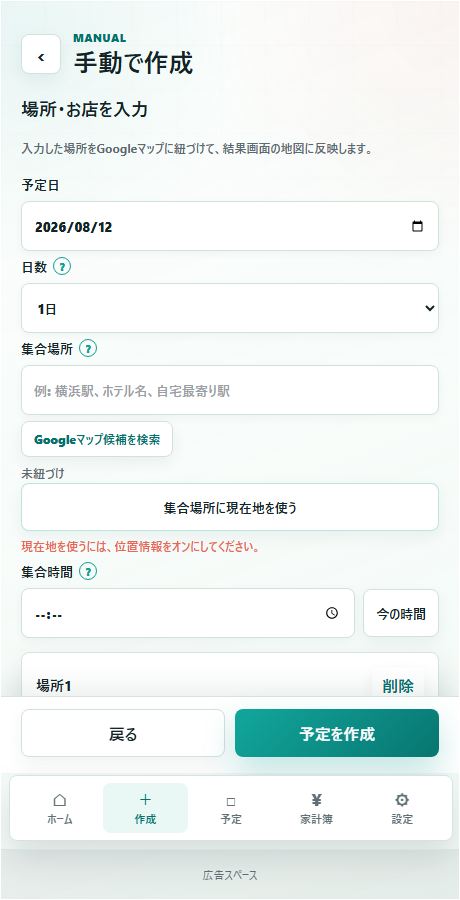Click the 削除 button for 場所1
The image size is (460, 900).
coord(398,685)
